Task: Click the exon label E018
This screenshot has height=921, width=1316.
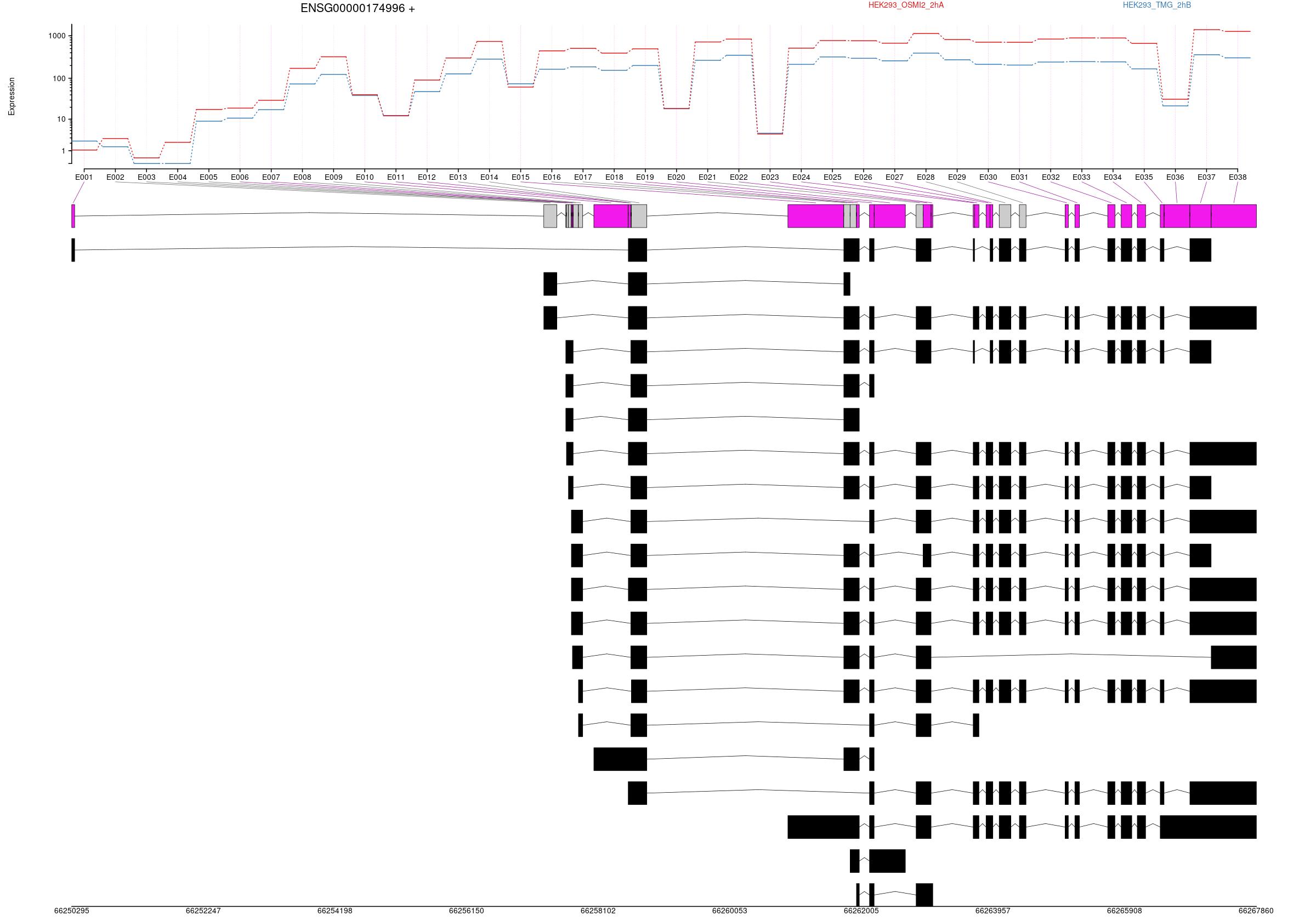Action: pyautogui.click(x=614, y=177)
